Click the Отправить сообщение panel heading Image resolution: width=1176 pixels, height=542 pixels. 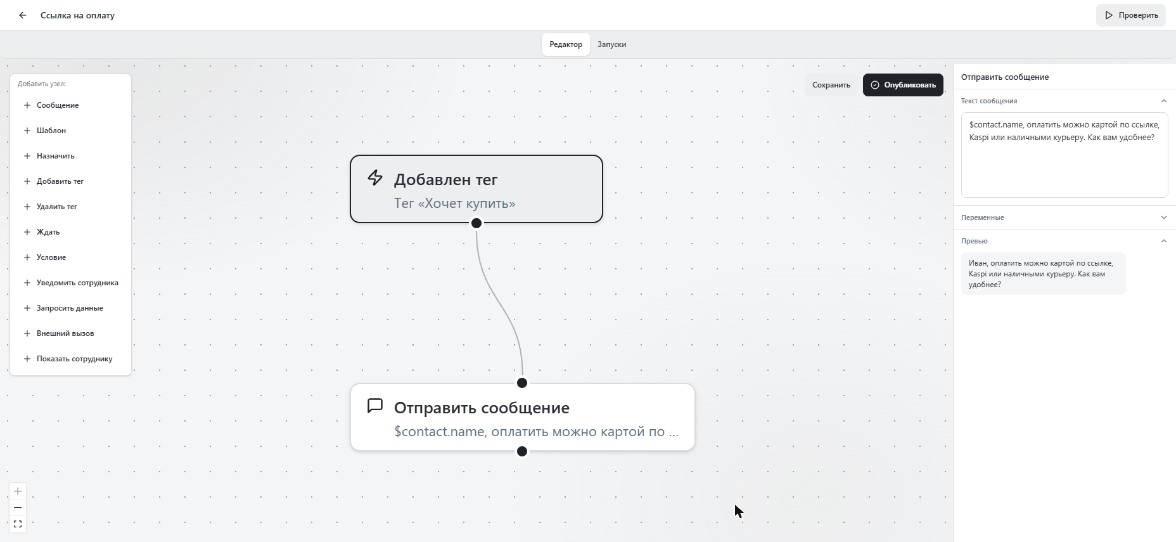tap(1004, 77)
